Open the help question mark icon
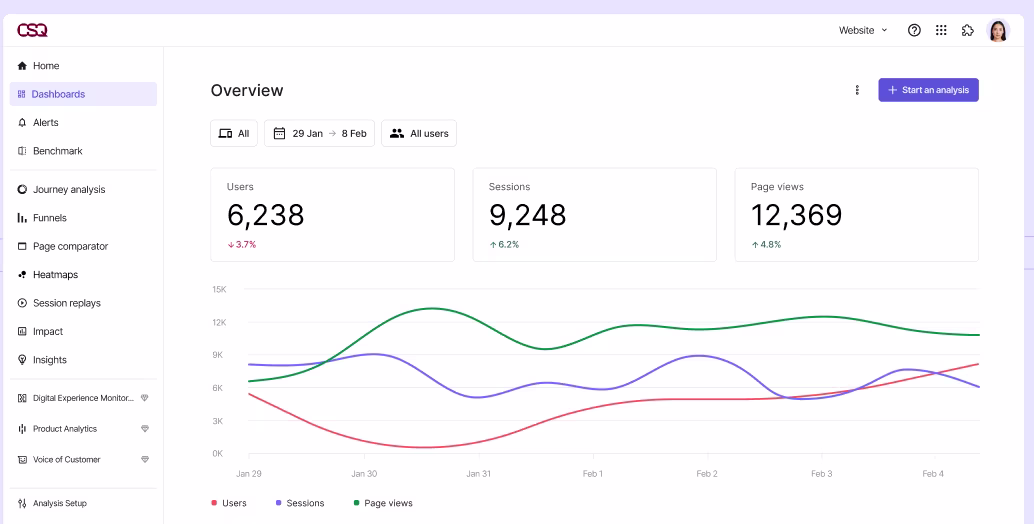 tap(914, 30)
